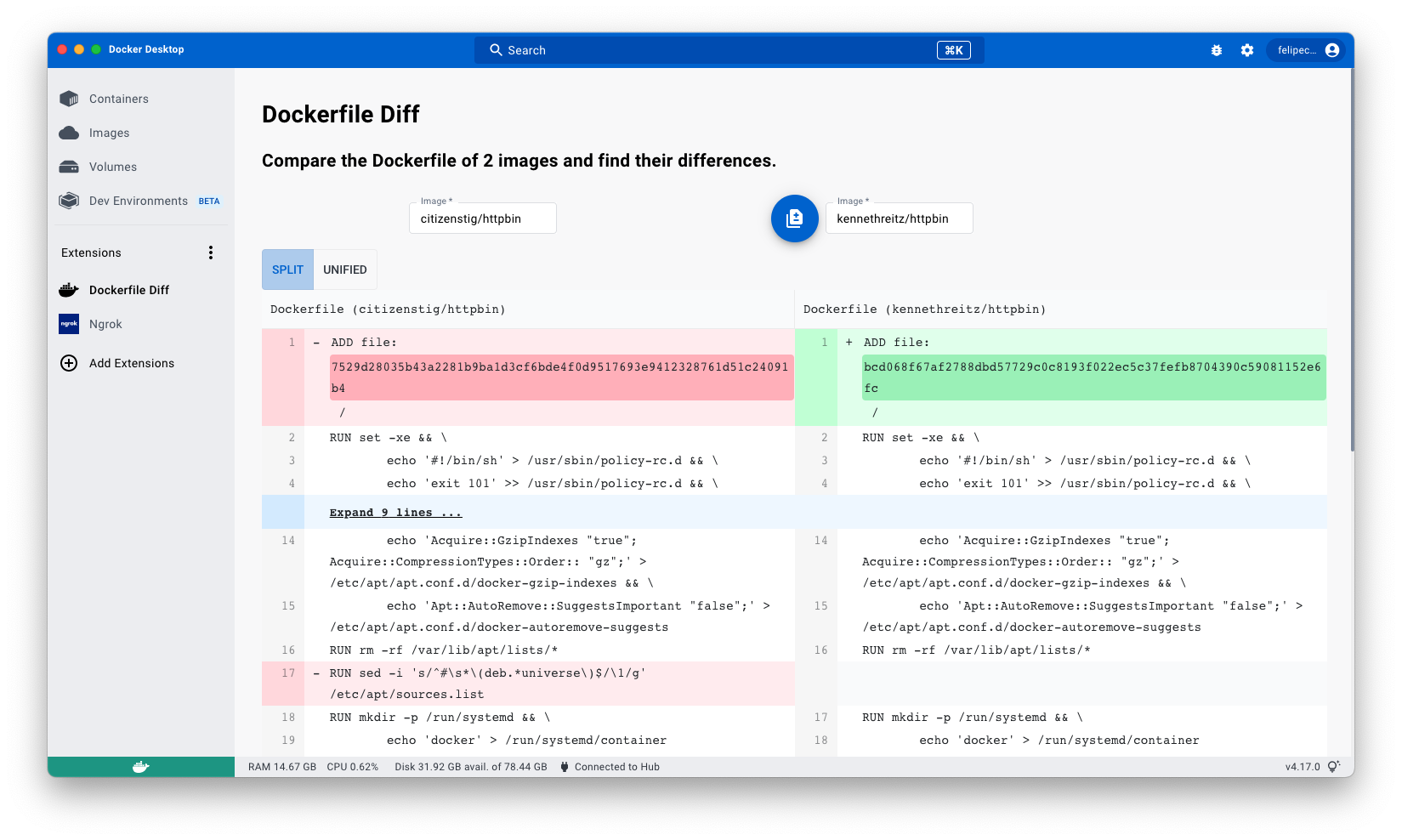Click removed line 17 RUN sed
The width and height of the screenshot is (1402, 840).
click(x=528, y=684)
